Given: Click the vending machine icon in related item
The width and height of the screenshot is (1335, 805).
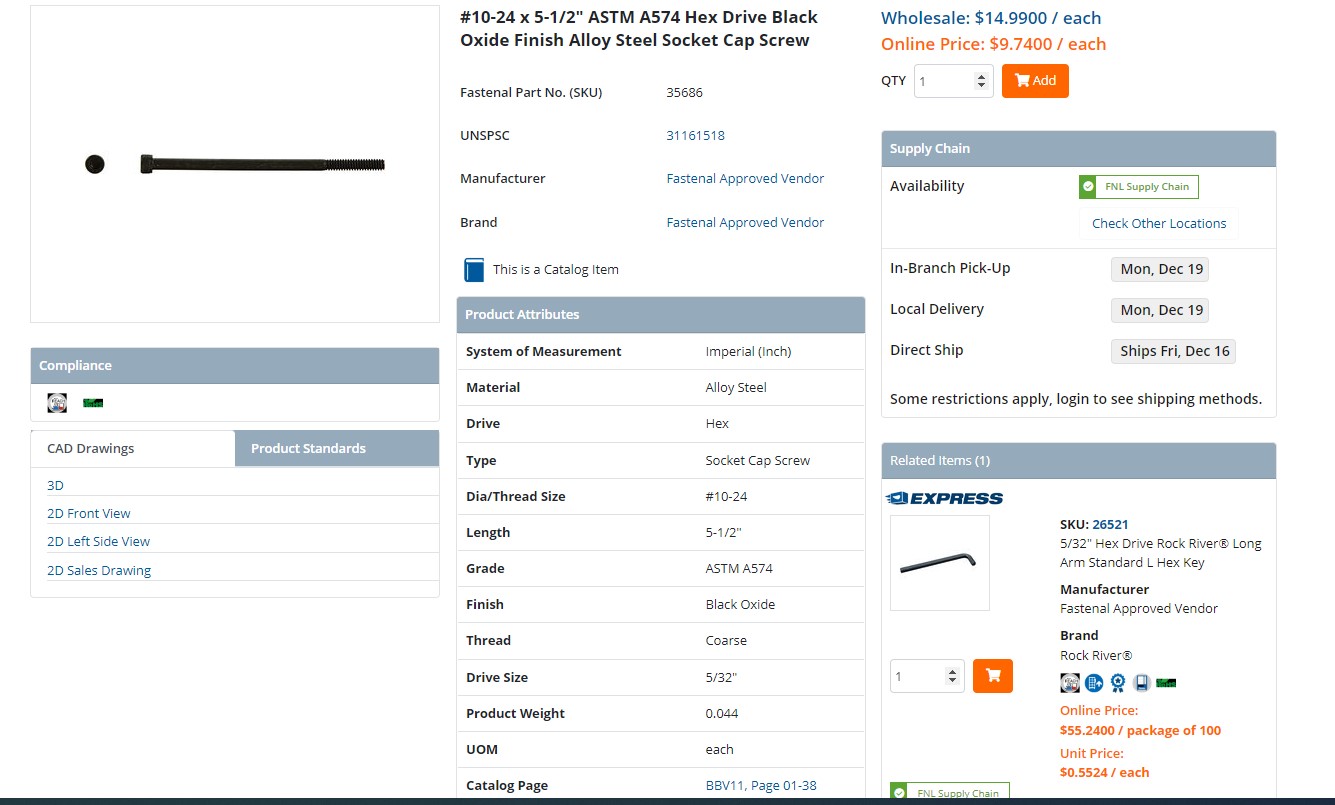Looking at the screenshot, I should coord(1141,683).
